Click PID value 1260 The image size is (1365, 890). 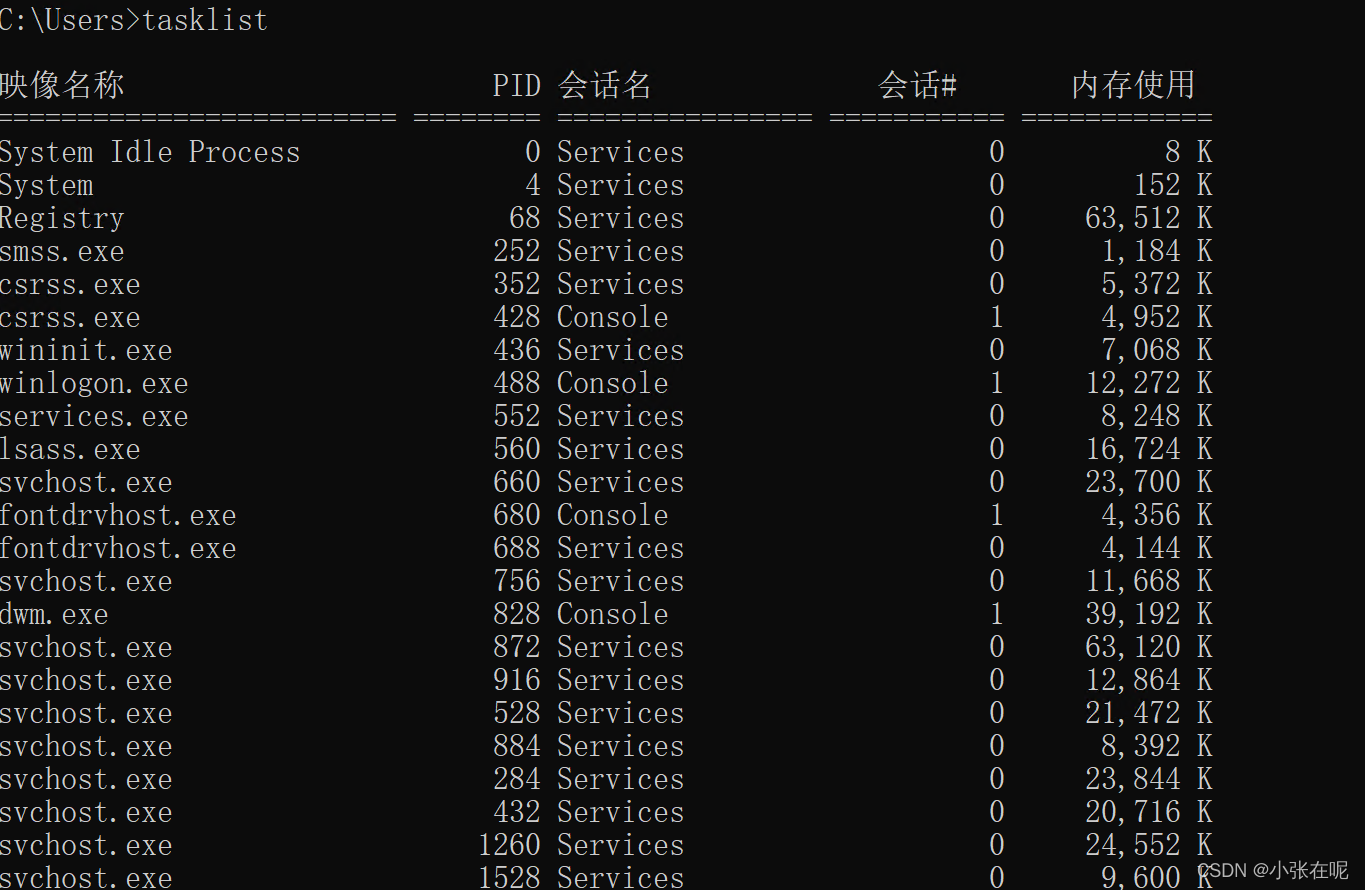point(509,845)
